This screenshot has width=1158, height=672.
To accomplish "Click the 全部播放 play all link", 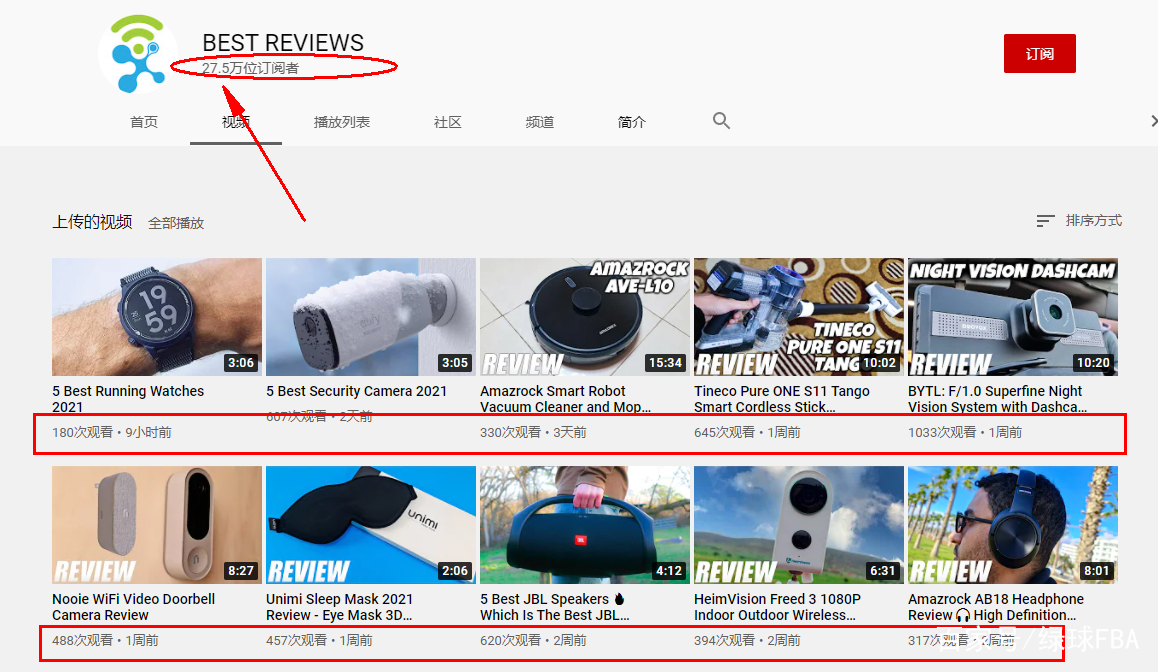I will pos(176,223).
